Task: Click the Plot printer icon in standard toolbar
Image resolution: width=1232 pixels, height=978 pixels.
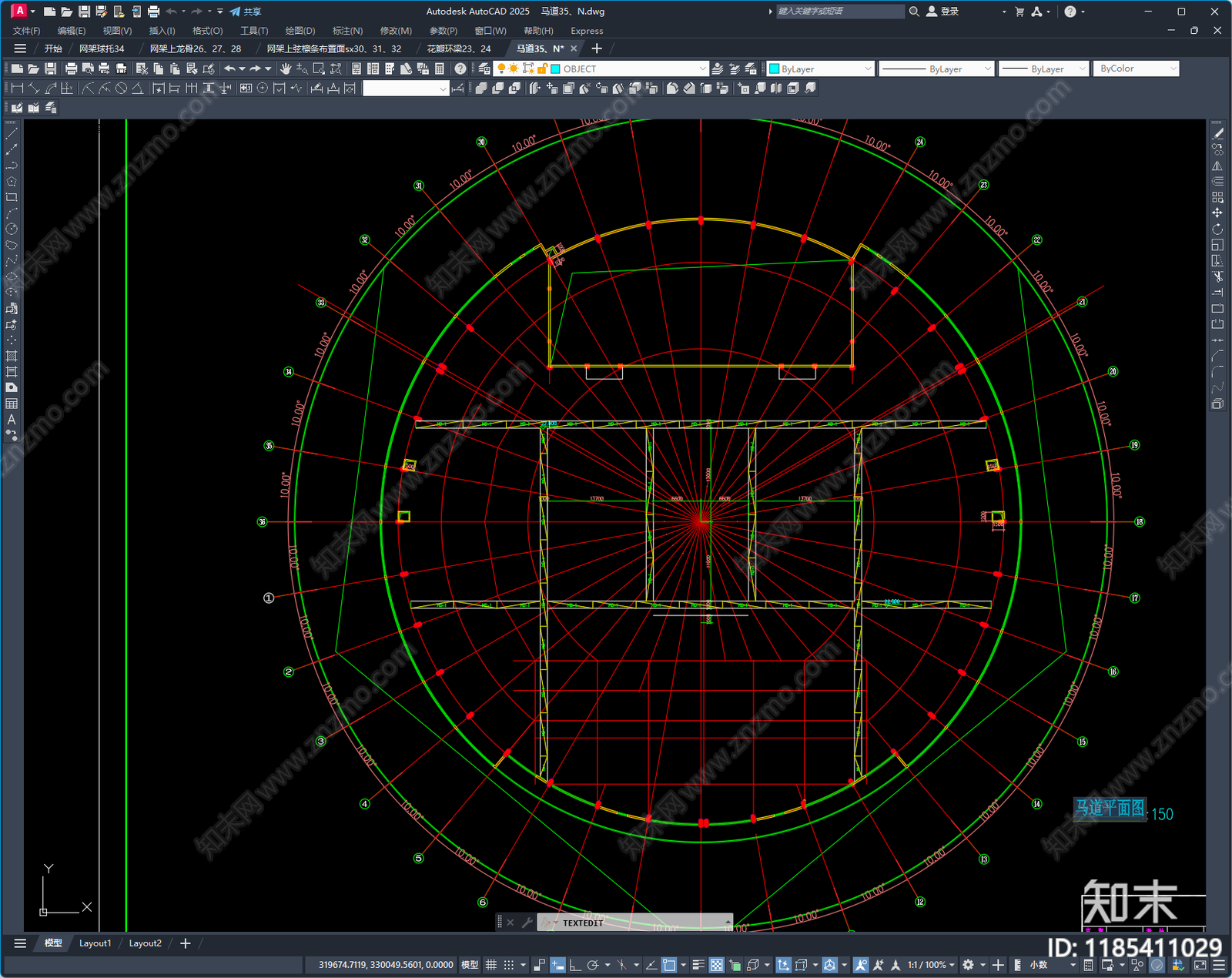Action: [x=71, y=69]
